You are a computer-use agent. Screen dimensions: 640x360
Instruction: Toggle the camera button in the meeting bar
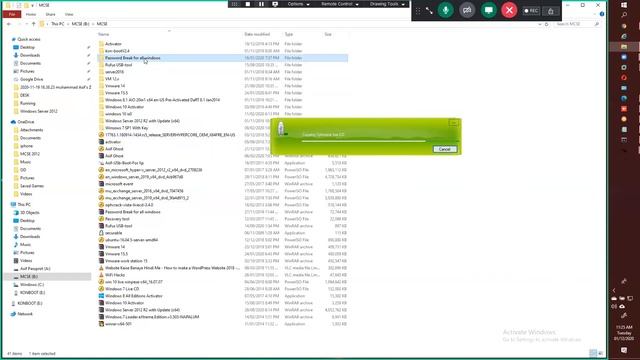tap(467, 10)
